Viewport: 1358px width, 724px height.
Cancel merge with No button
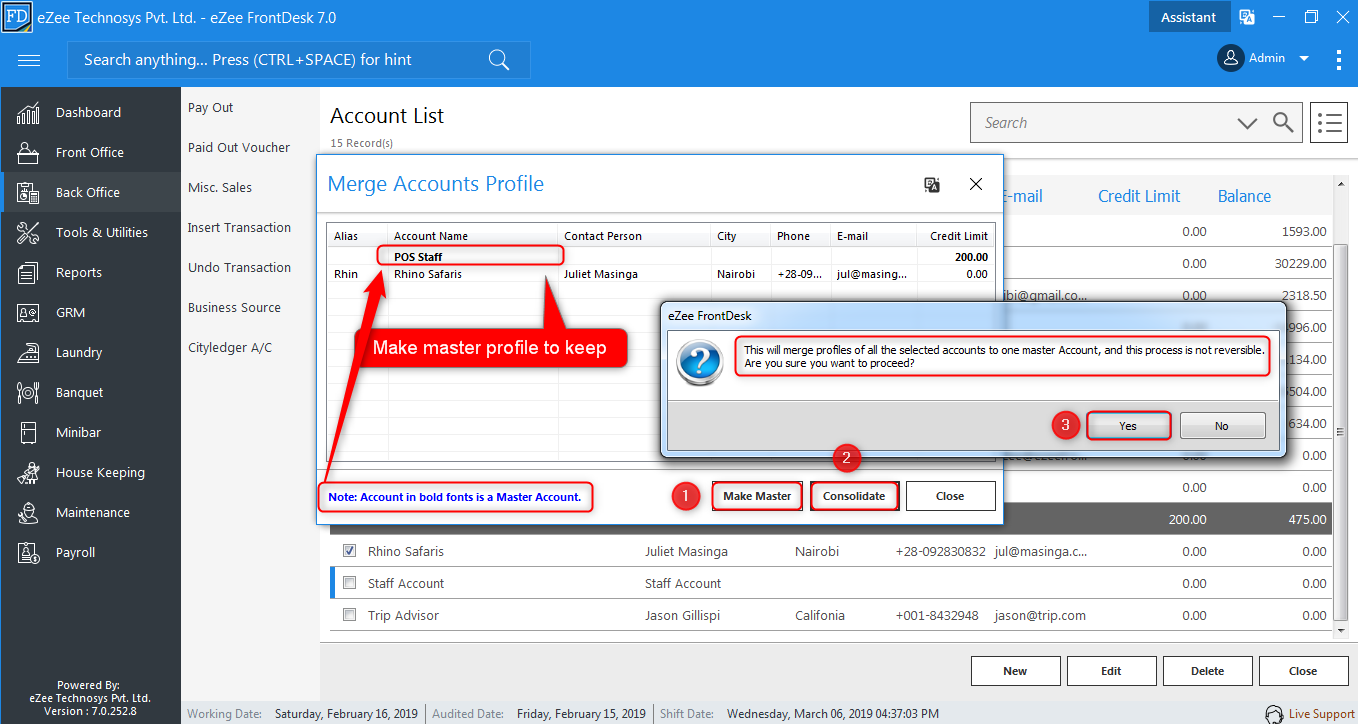(1222, 426)
